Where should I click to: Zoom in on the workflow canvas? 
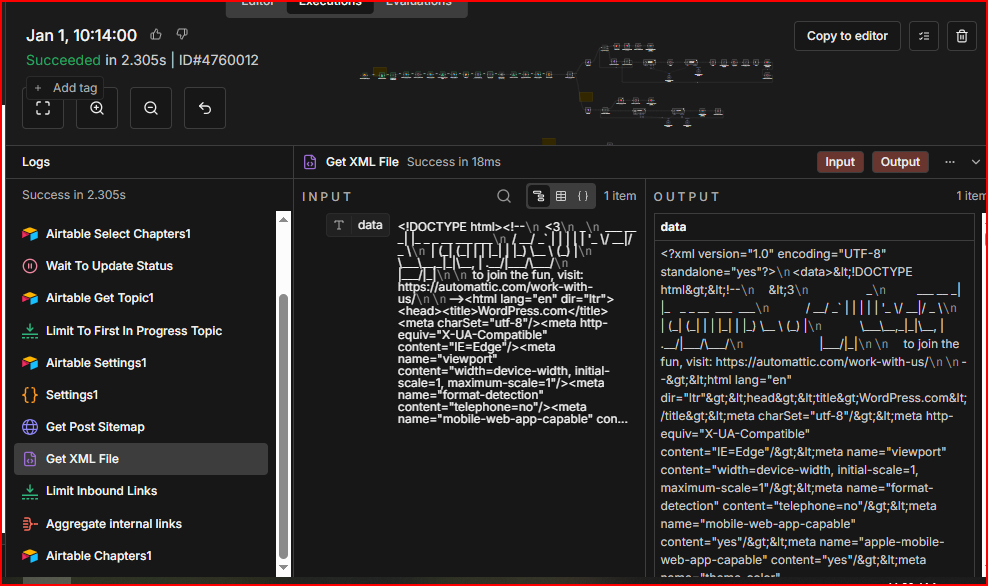click(x=97, y=108)
